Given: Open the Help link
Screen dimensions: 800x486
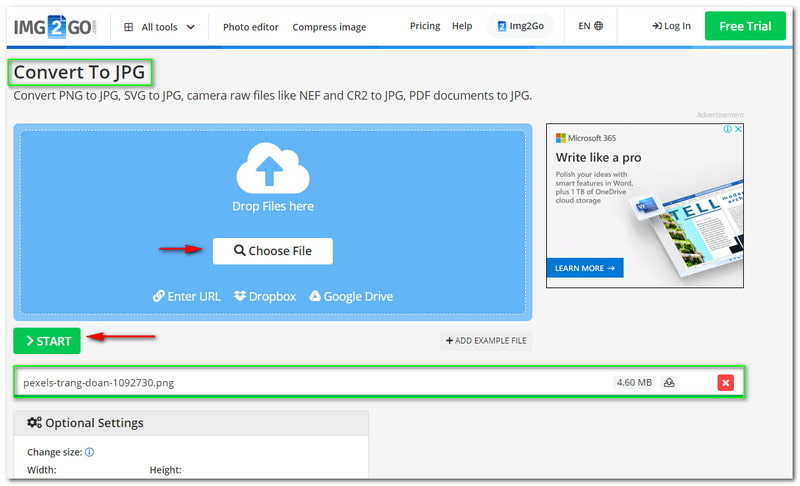Looking at the screenshot, I should 462,26.
